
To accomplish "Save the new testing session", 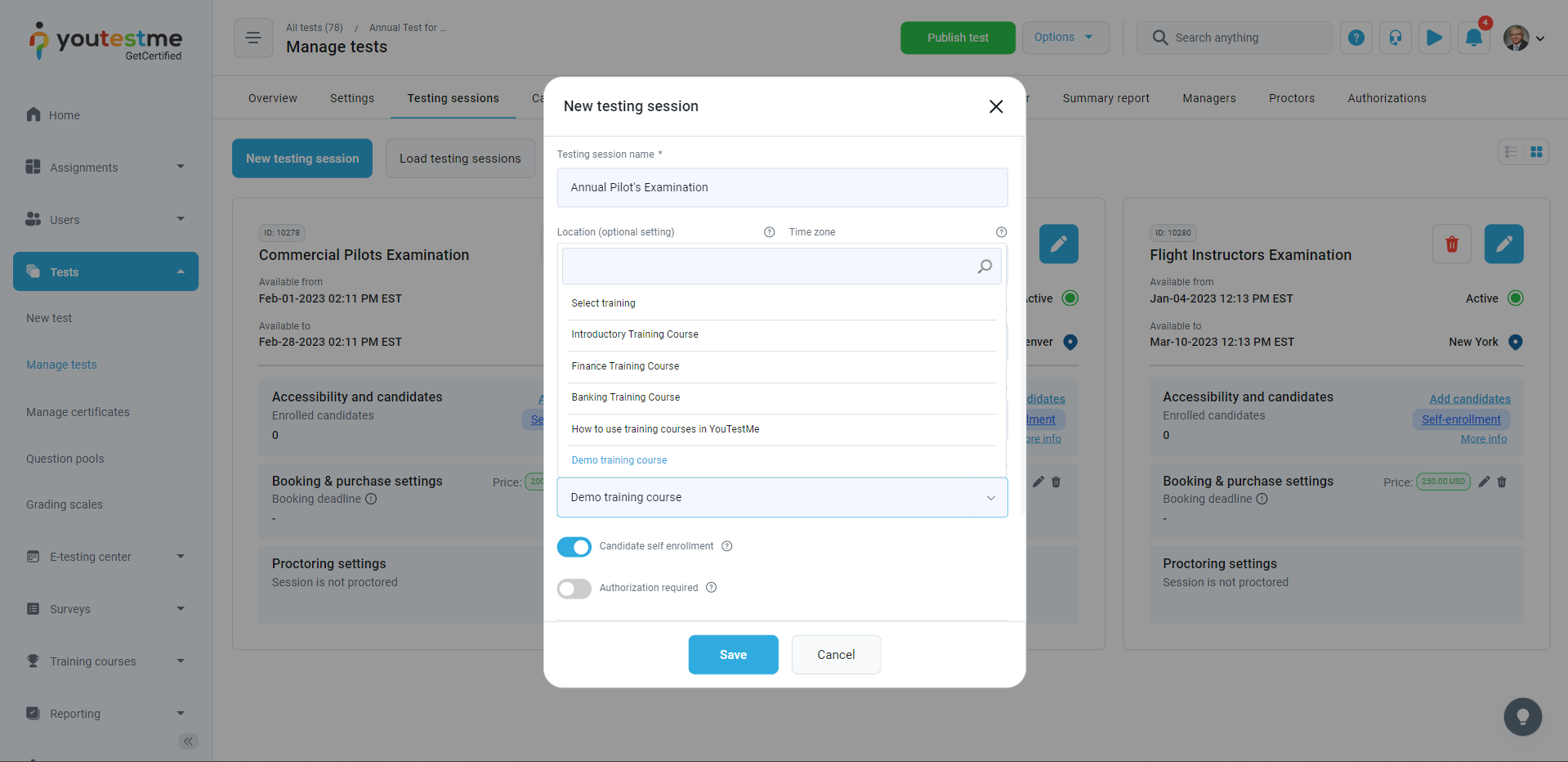I will click(733, 655).
